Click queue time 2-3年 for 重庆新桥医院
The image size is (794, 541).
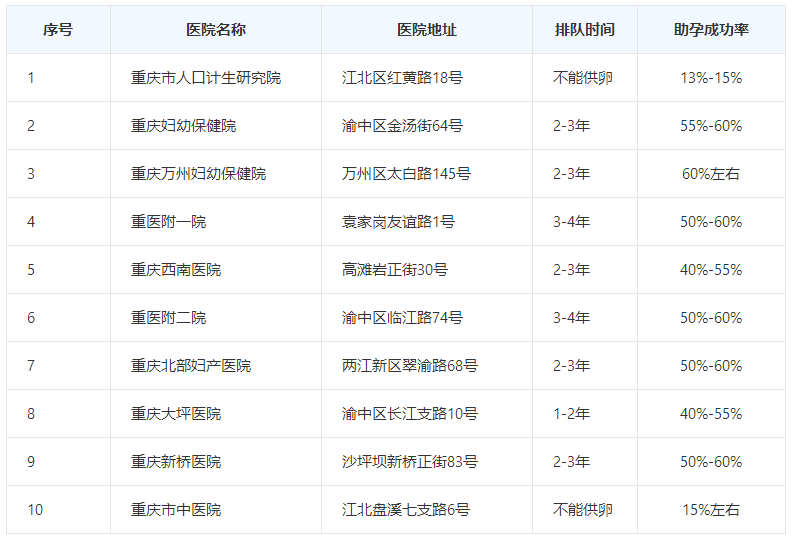572,461
